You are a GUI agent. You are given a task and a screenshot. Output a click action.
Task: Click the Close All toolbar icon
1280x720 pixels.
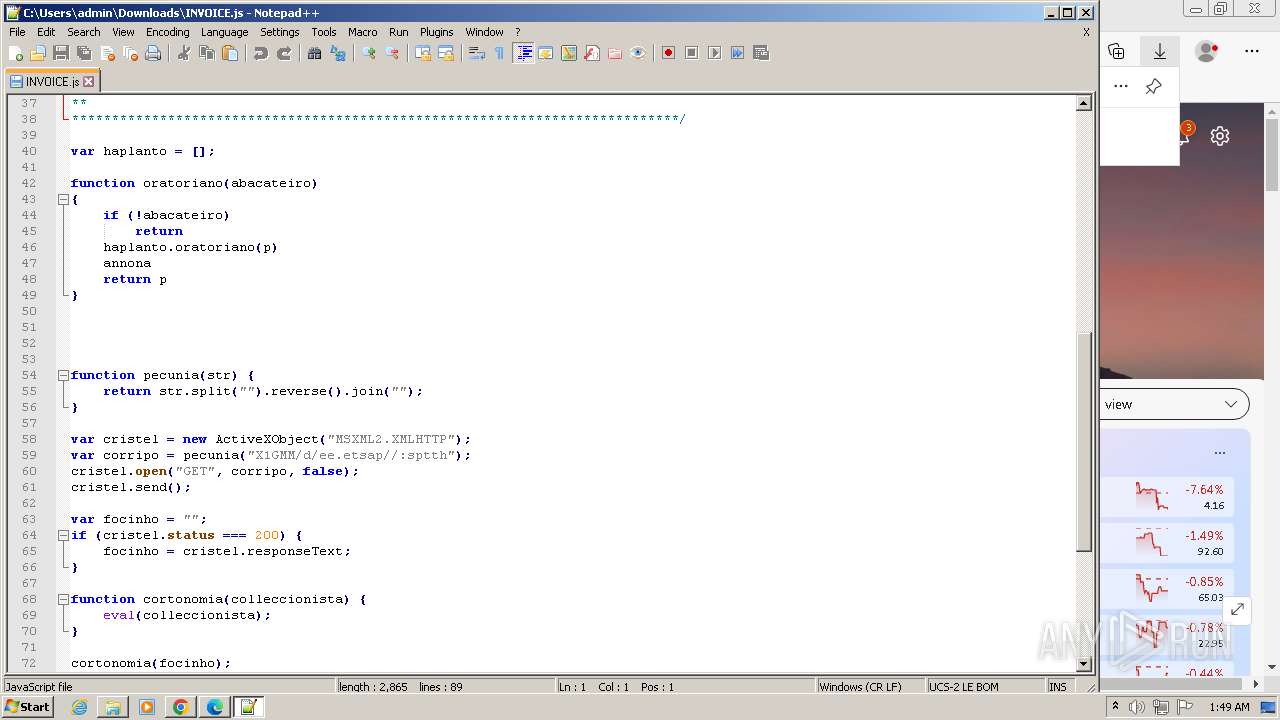130,53
